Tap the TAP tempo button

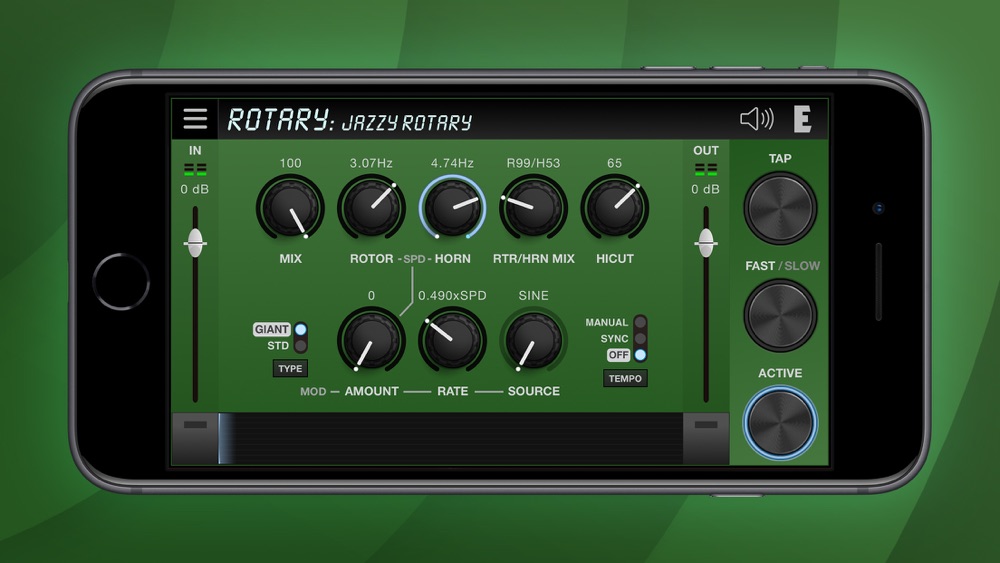[x=779, y=208]
